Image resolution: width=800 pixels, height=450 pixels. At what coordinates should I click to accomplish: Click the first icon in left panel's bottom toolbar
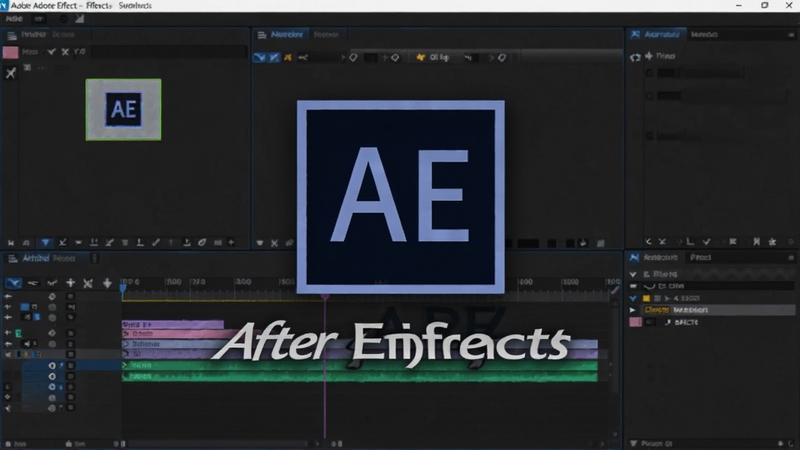click(11, 243)
